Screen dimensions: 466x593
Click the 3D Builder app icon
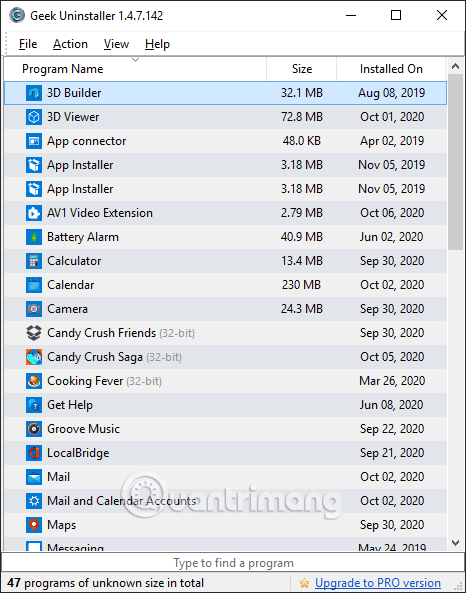(x=34, y=93)
